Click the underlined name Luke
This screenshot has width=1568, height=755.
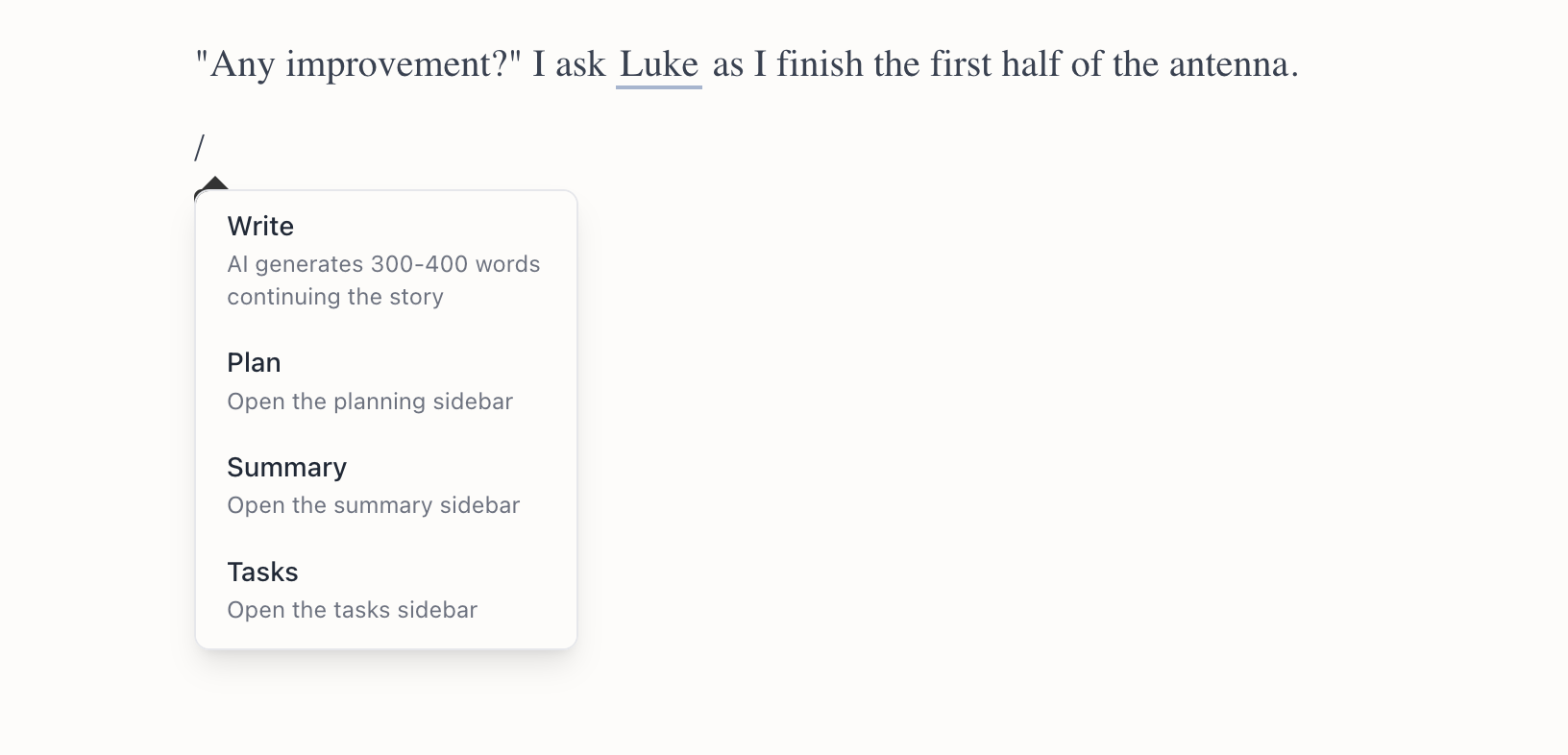click(659, 64)
